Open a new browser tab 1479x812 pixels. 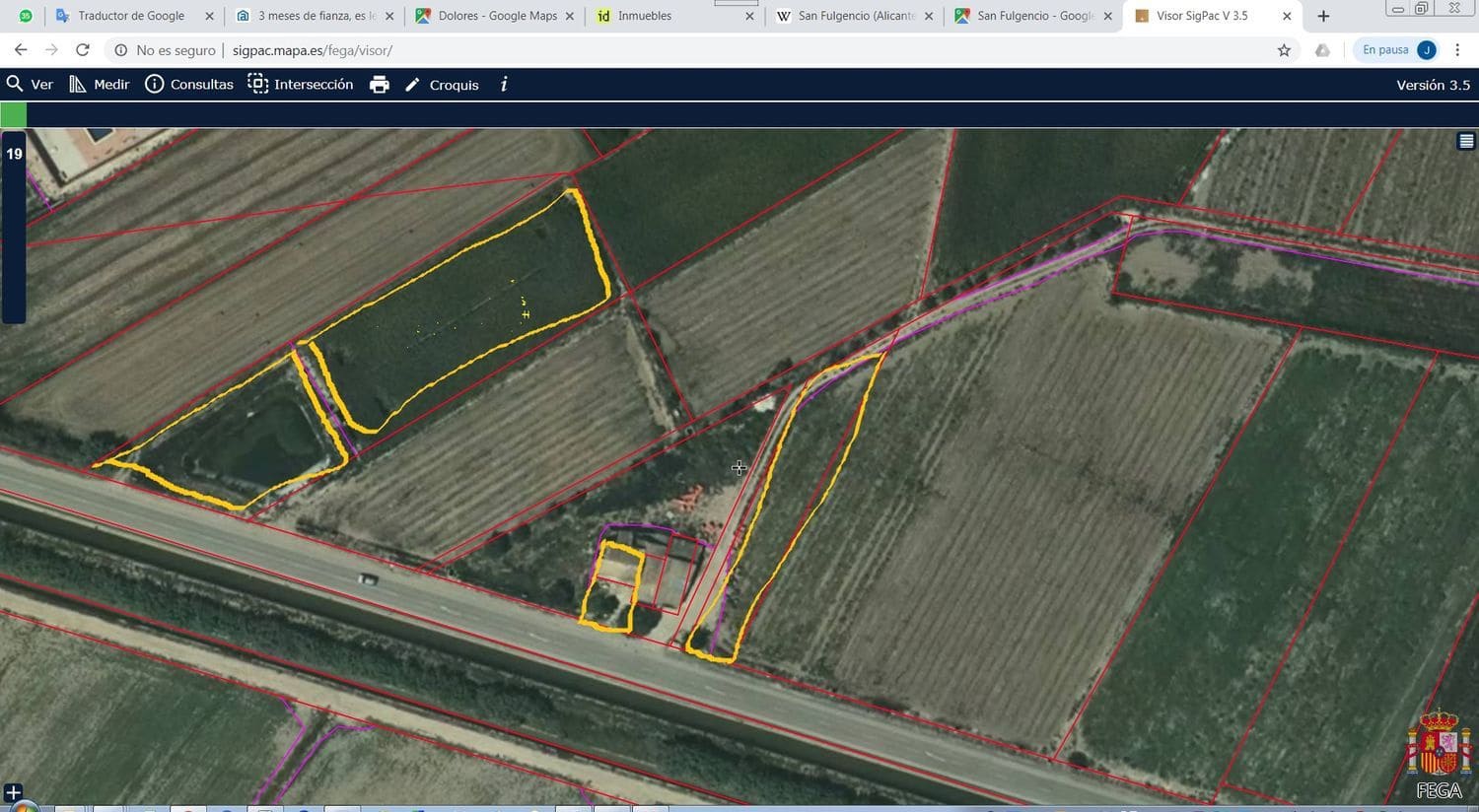point(1323,16)
